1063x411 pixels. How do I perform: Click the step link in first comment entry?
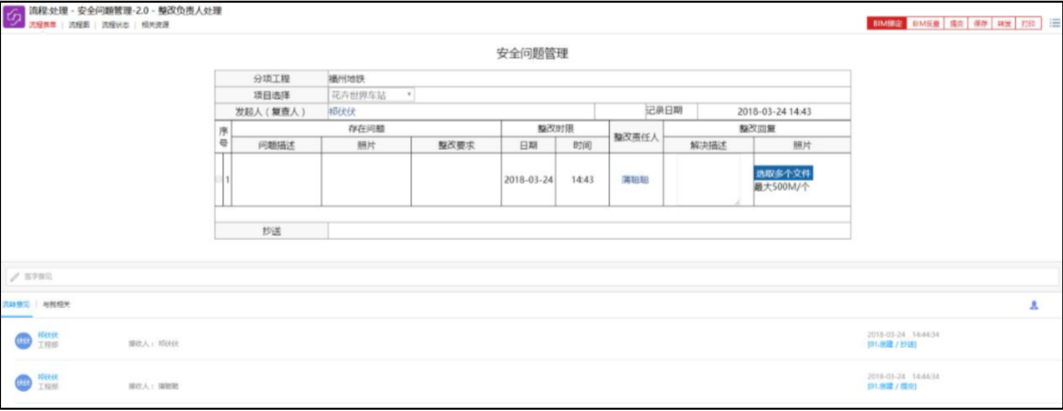(x=891, y=344)
